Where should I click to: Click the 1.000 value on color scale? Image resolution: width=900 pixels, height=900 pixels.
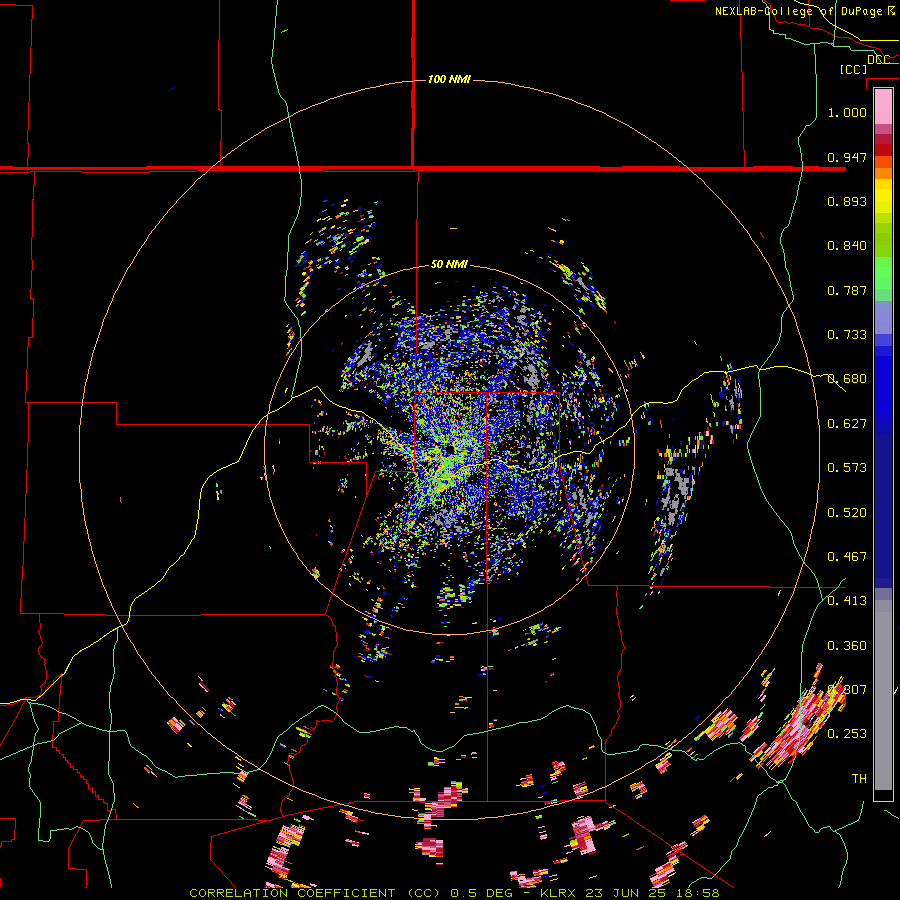point(847,112)
